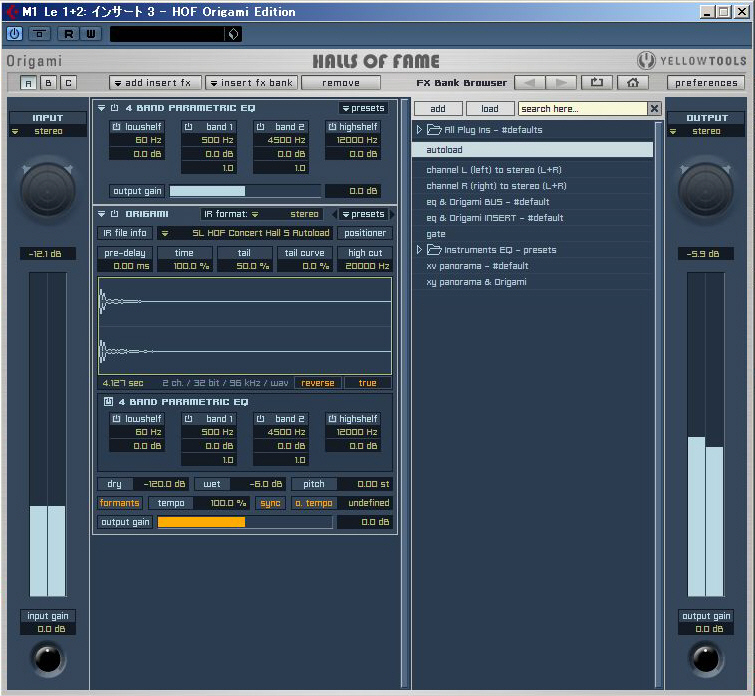Open the positioner
The height and width of the screenshot is (696, 755).
coord(365,233)
